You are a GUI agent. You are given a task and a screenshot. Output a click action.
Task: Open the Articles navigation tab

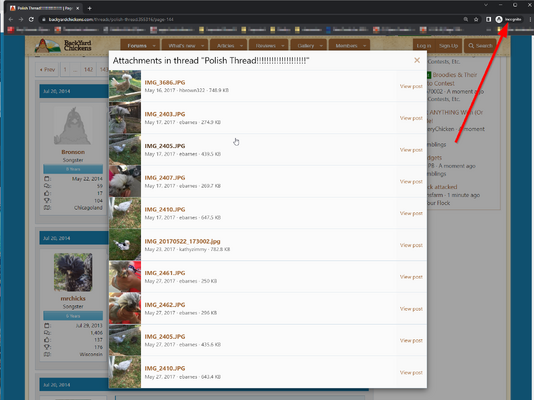point(225,46)
